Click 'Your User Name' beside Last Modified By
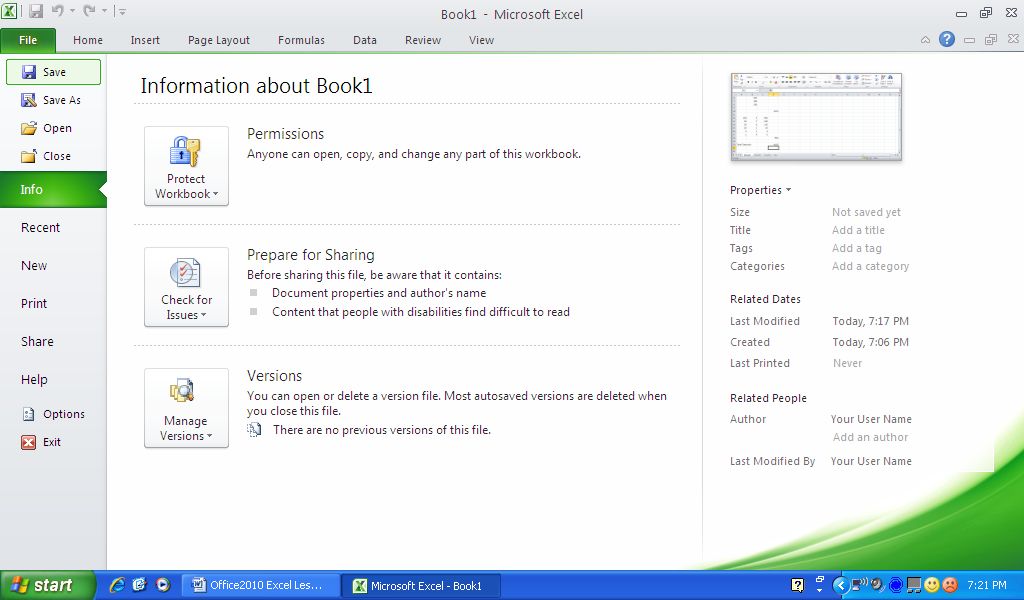This screenshot has width=1024, height=600. pyautogui.click(x=871, y=461)
